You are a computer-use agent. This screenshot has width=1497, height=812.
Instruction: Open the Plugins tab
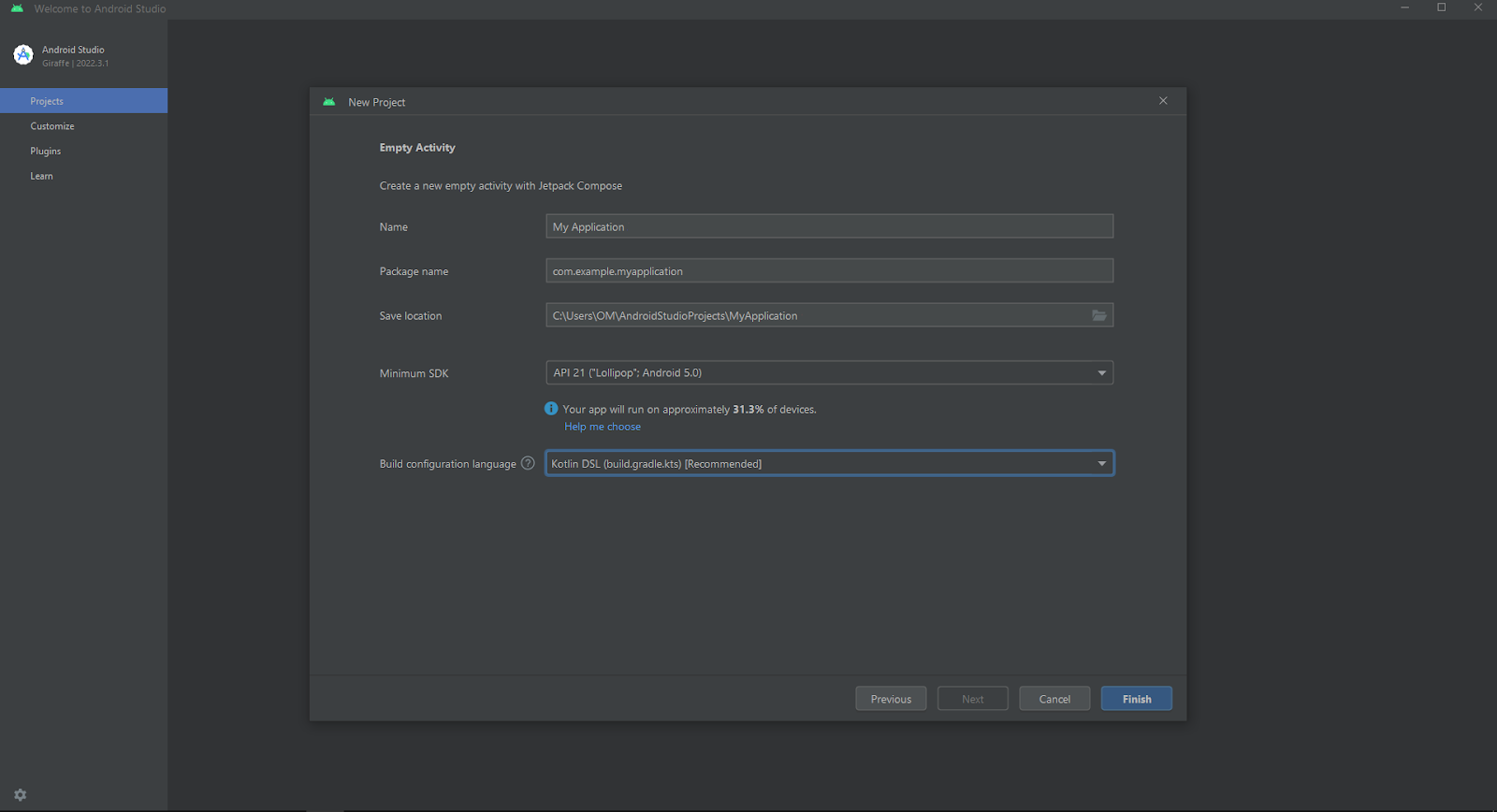coord(84,151)
